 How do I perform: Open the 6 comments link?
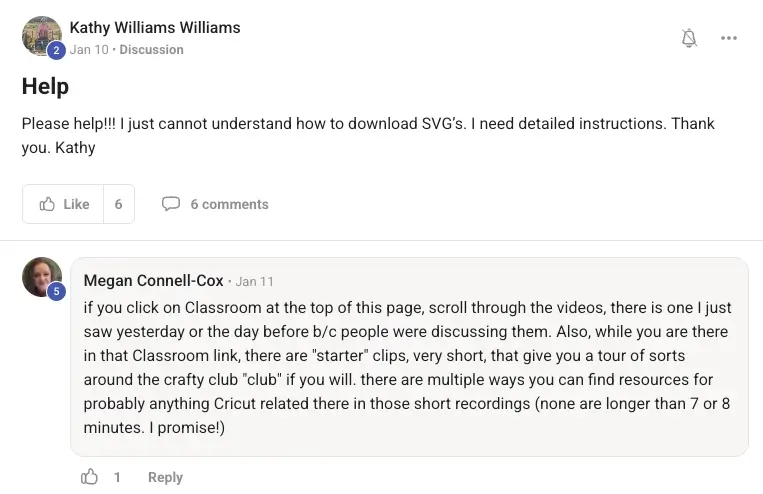[229, 204]
